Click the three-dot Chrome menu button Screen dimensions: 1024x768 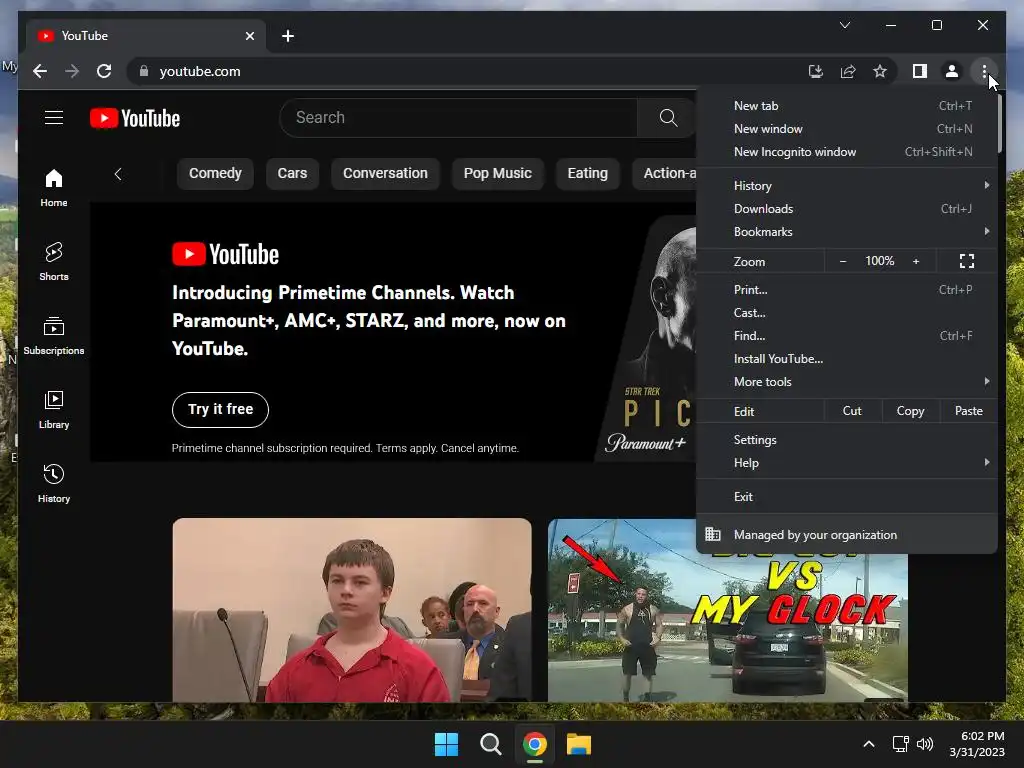[984, 71]
